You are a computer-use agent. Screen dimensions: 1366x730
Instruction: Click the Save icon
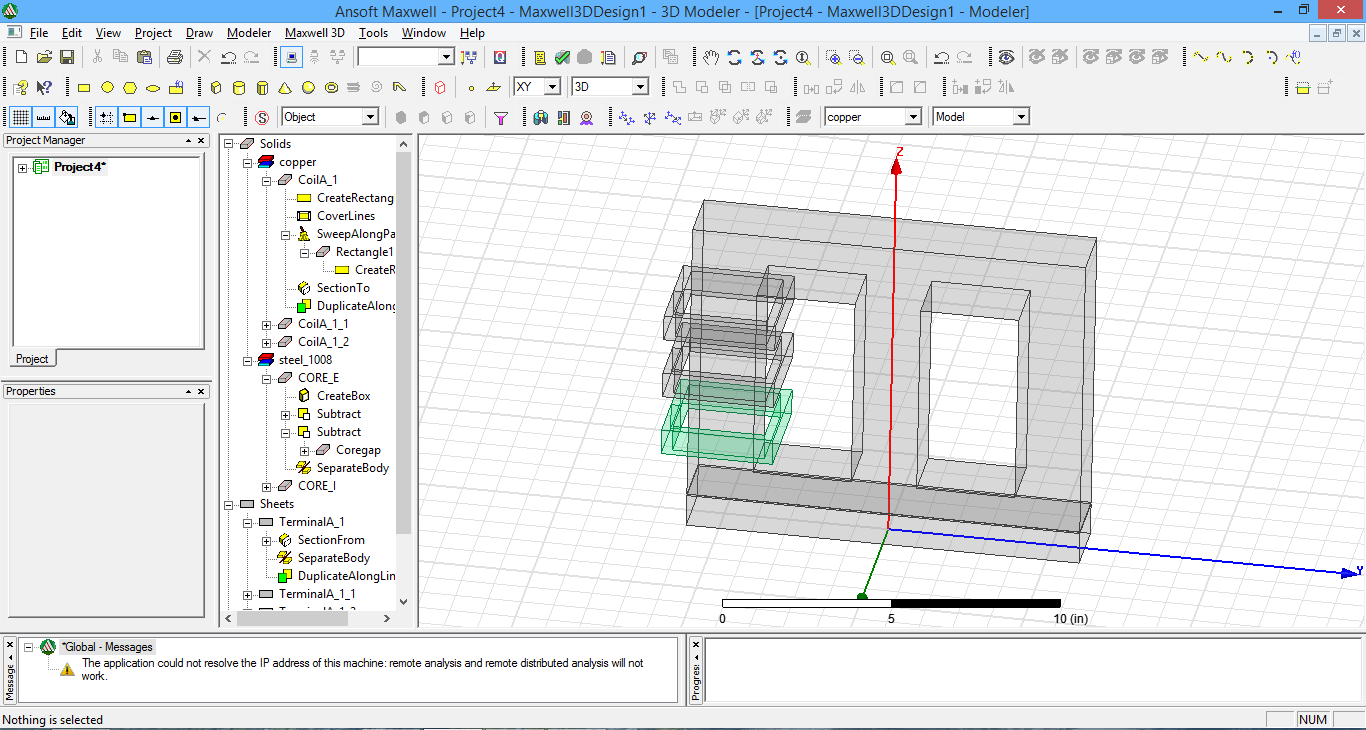click(66, 57)
